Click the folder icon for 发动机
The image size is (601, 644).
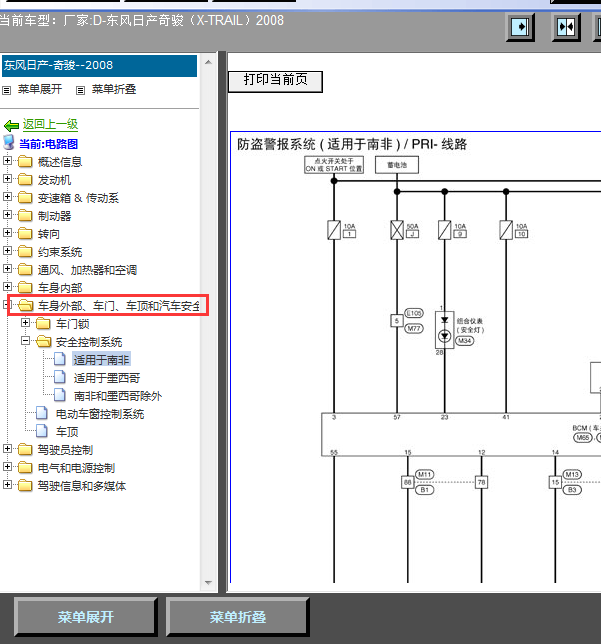point(25,179)
